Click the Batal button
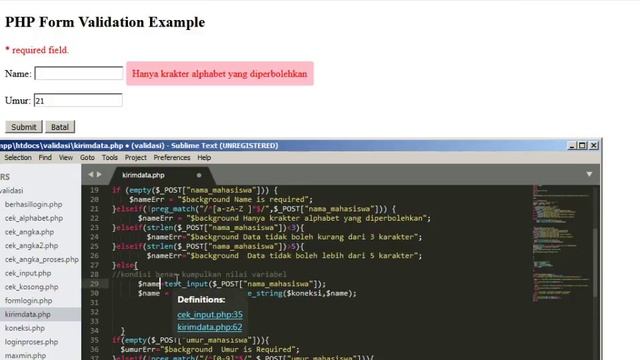Viewport: 640px width, 360px height. point(60,127)
